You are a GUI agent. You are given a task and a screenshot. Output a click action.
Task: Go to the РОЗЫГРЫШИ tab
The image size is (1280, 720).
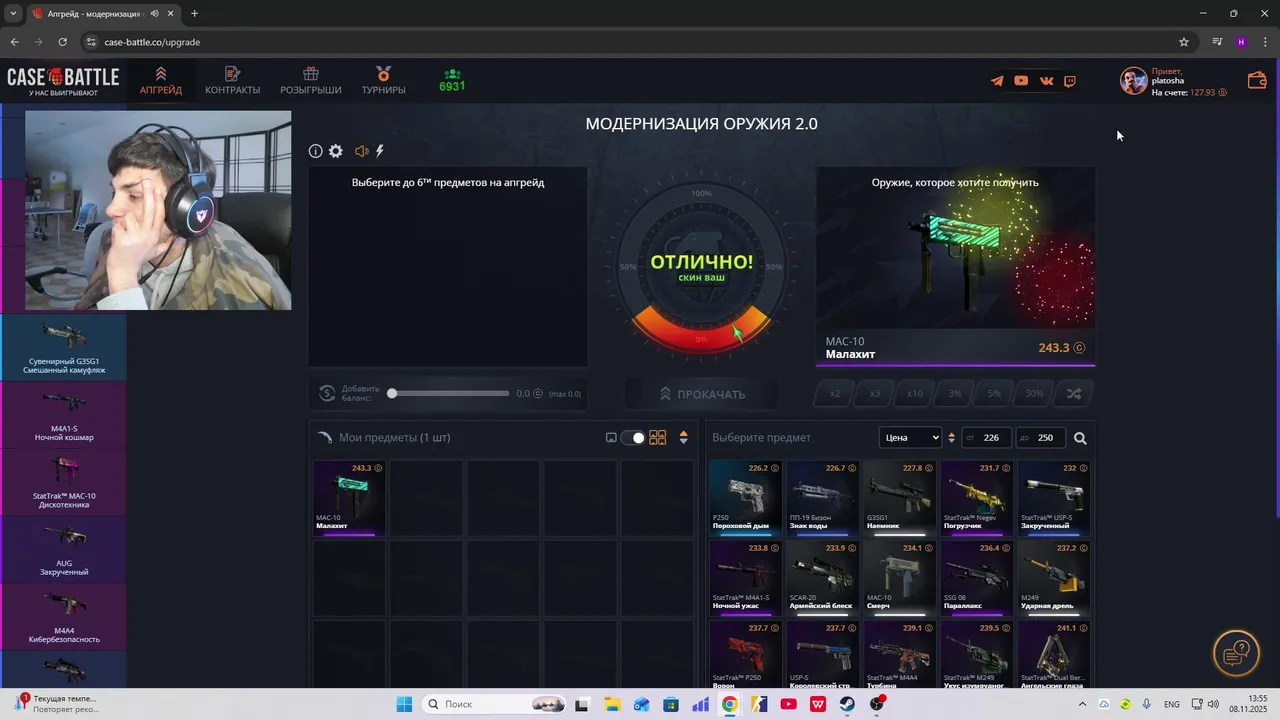[x=311, y=81]
